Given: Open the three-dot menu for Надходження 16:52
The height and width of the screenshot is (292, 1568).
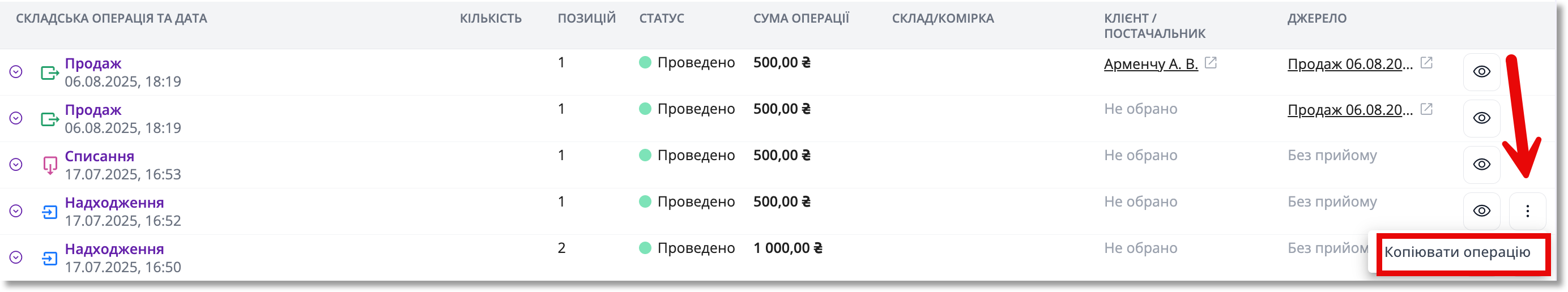Looking at the screenshot, I should (1527, 211).
